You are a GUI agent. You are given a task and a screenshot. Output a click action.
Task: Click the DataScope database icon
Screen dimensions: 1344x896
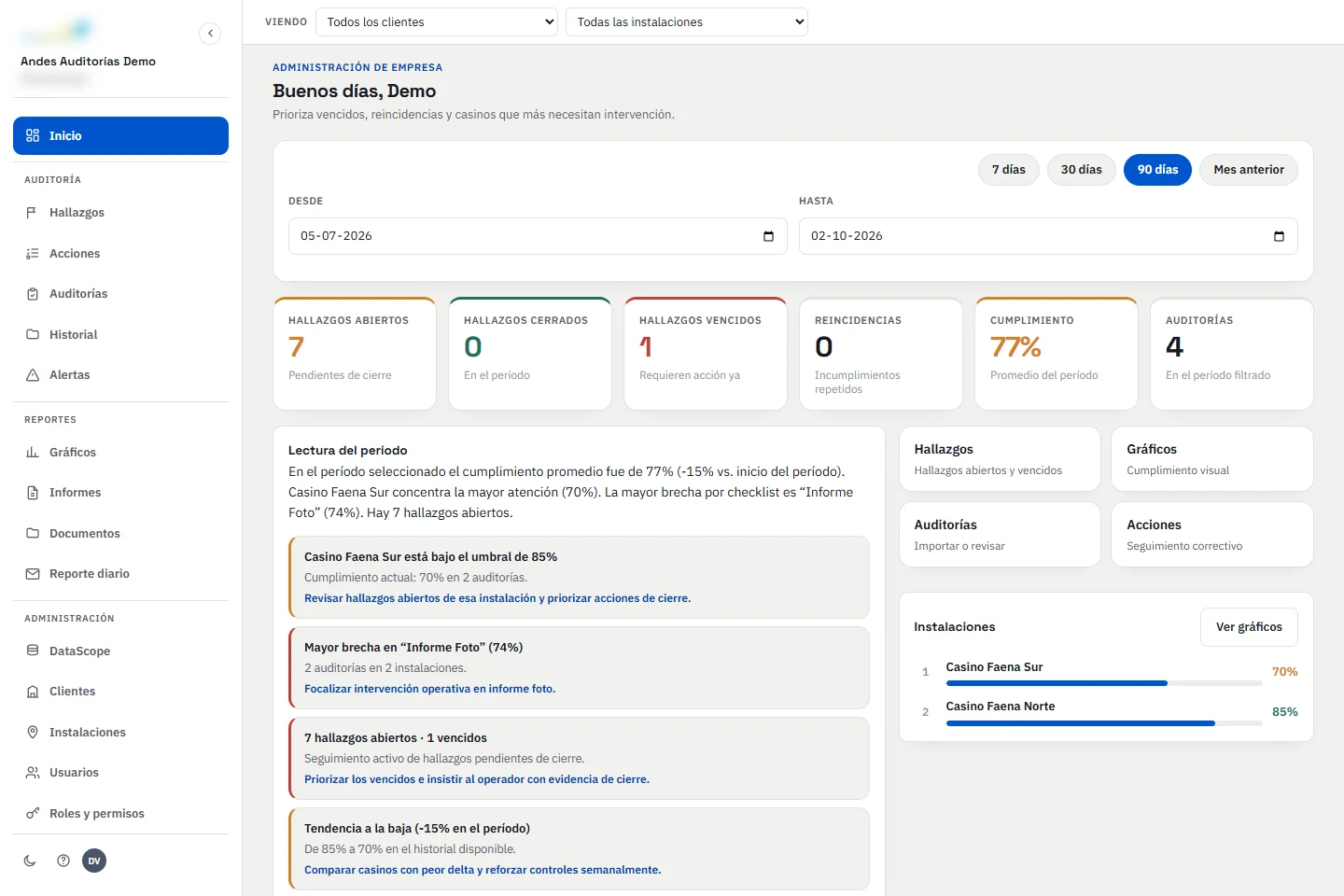pyautogui.click(x=33, y=651)
